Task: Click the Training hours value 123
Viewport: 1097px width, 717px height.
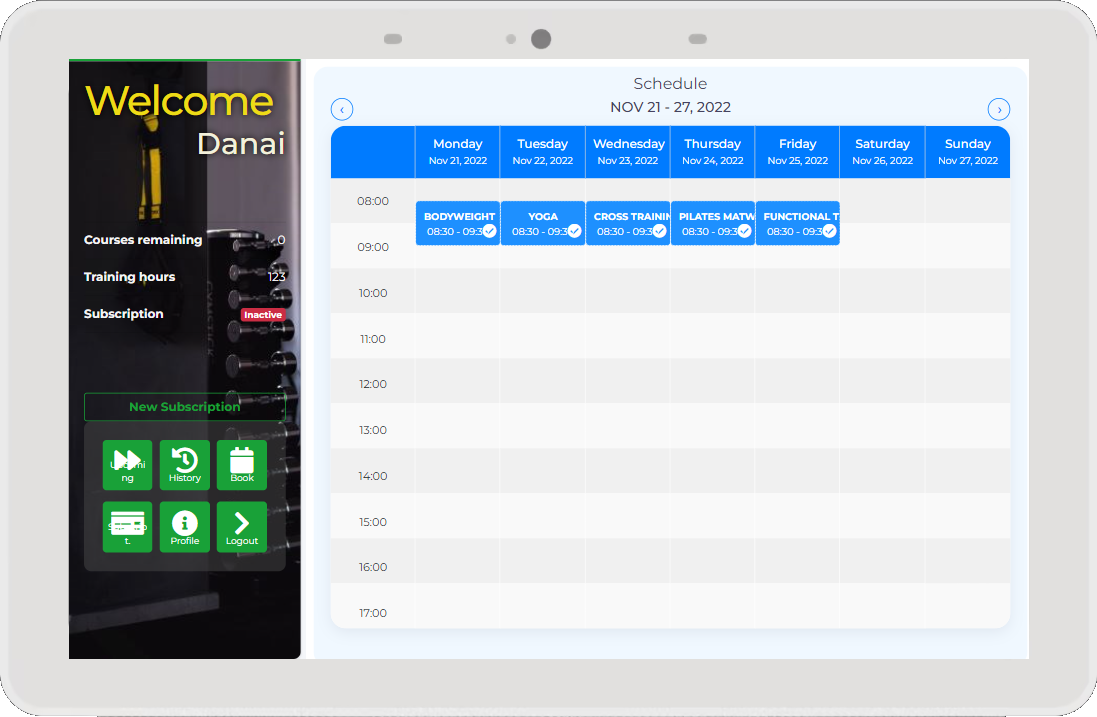Action: (276, 277)
